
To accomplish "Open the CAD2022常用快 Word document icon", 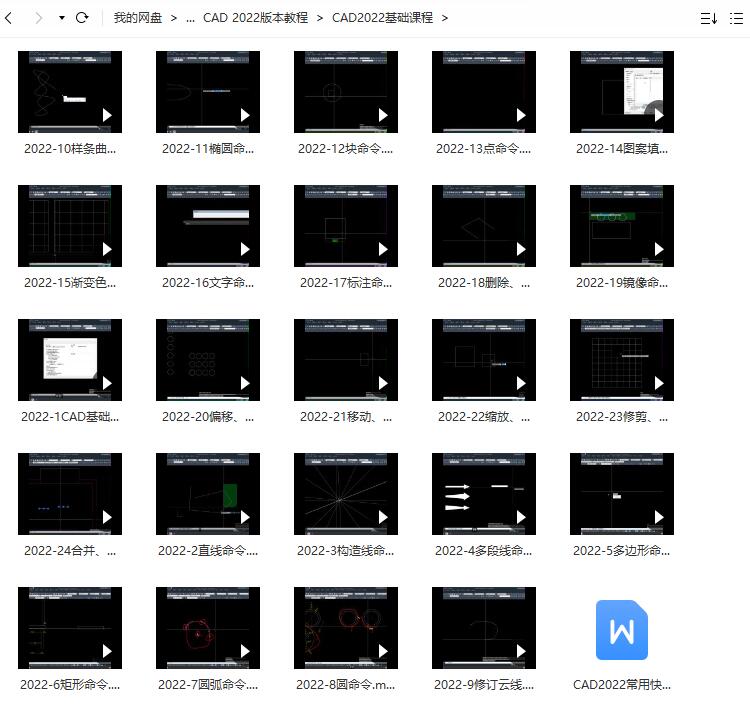I will coord(621,630).
